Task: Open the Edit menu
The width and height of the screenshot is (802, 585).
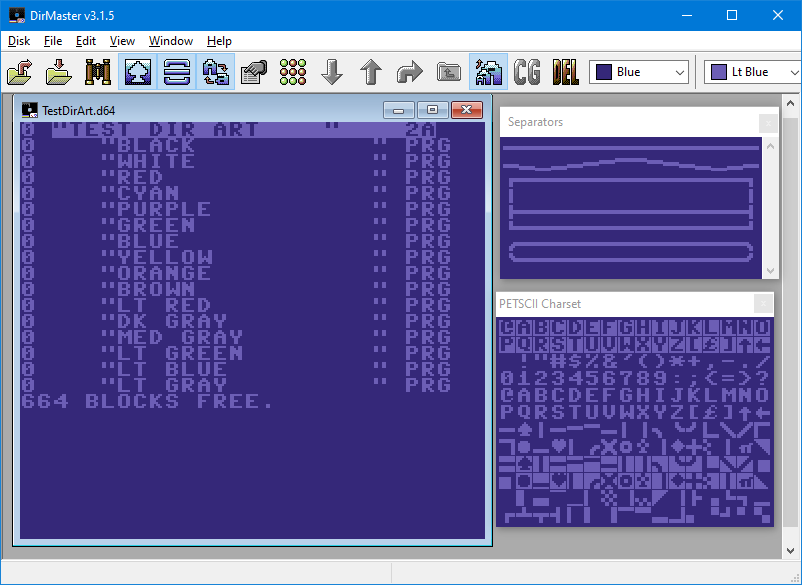Action: coord(85,41)
